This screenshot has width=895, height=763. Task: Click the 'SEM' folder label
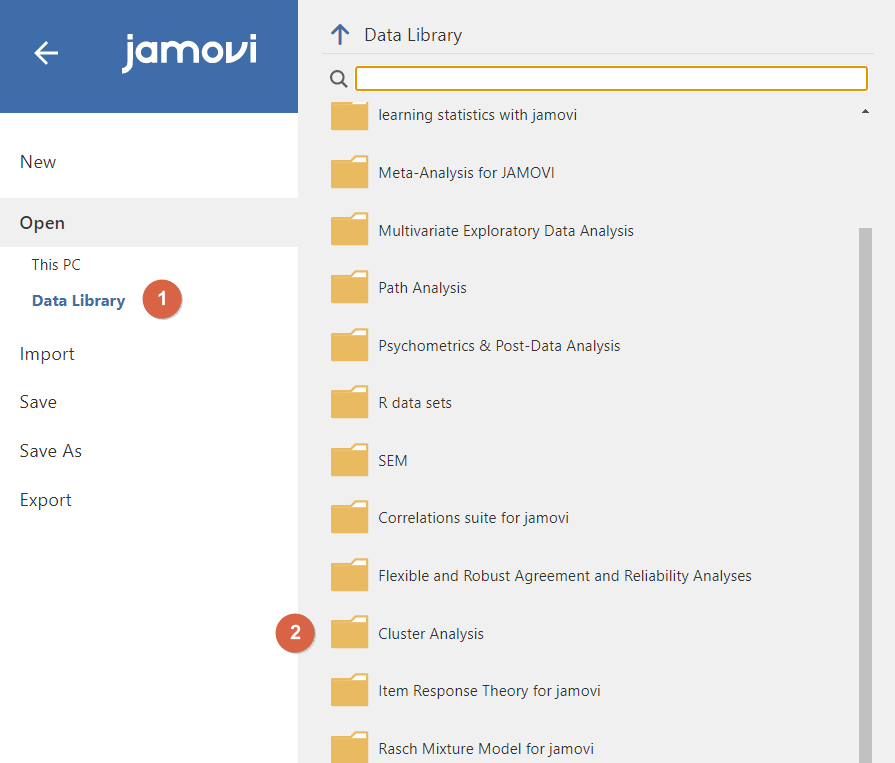[393, 461]
